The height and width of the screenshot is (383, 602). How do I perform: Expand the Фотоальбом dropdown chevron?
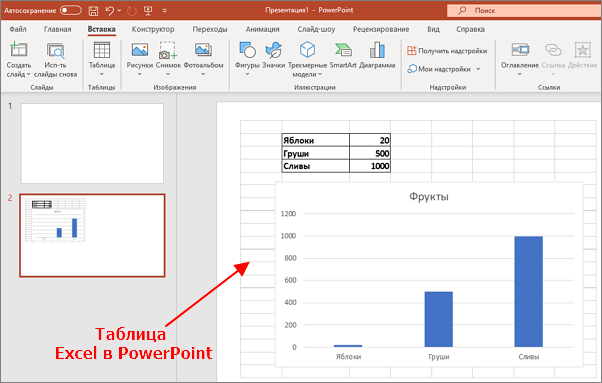point(203,74)
